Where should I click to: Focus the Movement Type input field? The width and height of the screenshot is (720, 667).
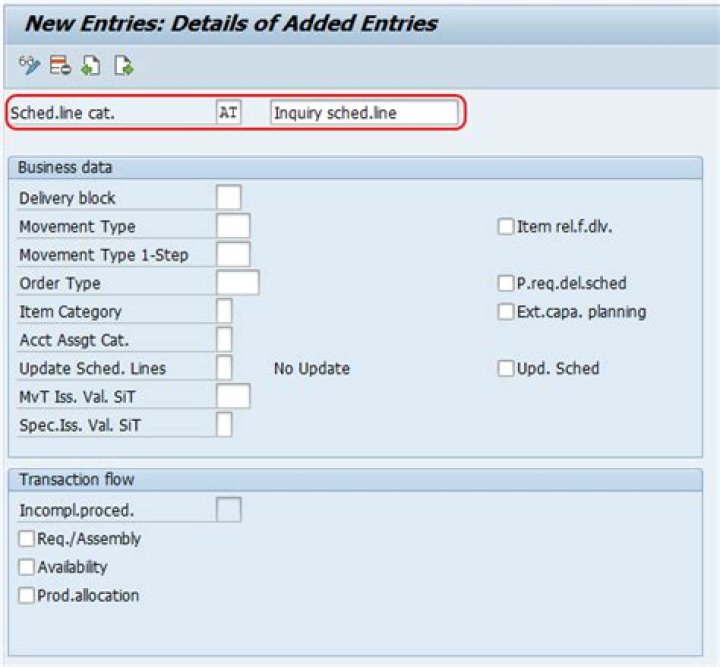(x=233, y=226)
